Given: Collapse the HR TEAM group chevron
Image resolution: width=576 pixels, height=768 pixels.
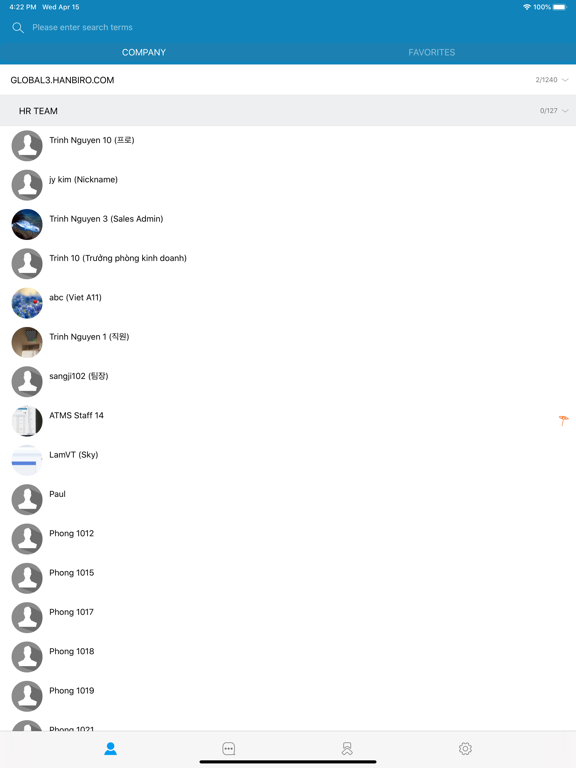Looking at the screenshot, I should (565, 111).
